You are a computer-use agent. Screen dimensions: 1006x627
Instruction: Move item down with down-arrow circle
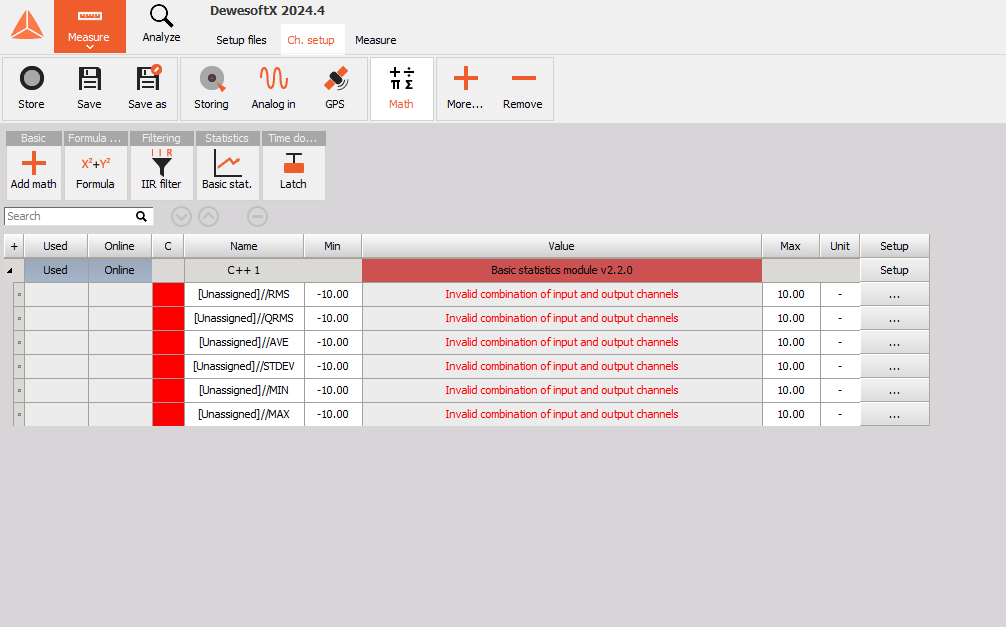click(x=182, y=217)
